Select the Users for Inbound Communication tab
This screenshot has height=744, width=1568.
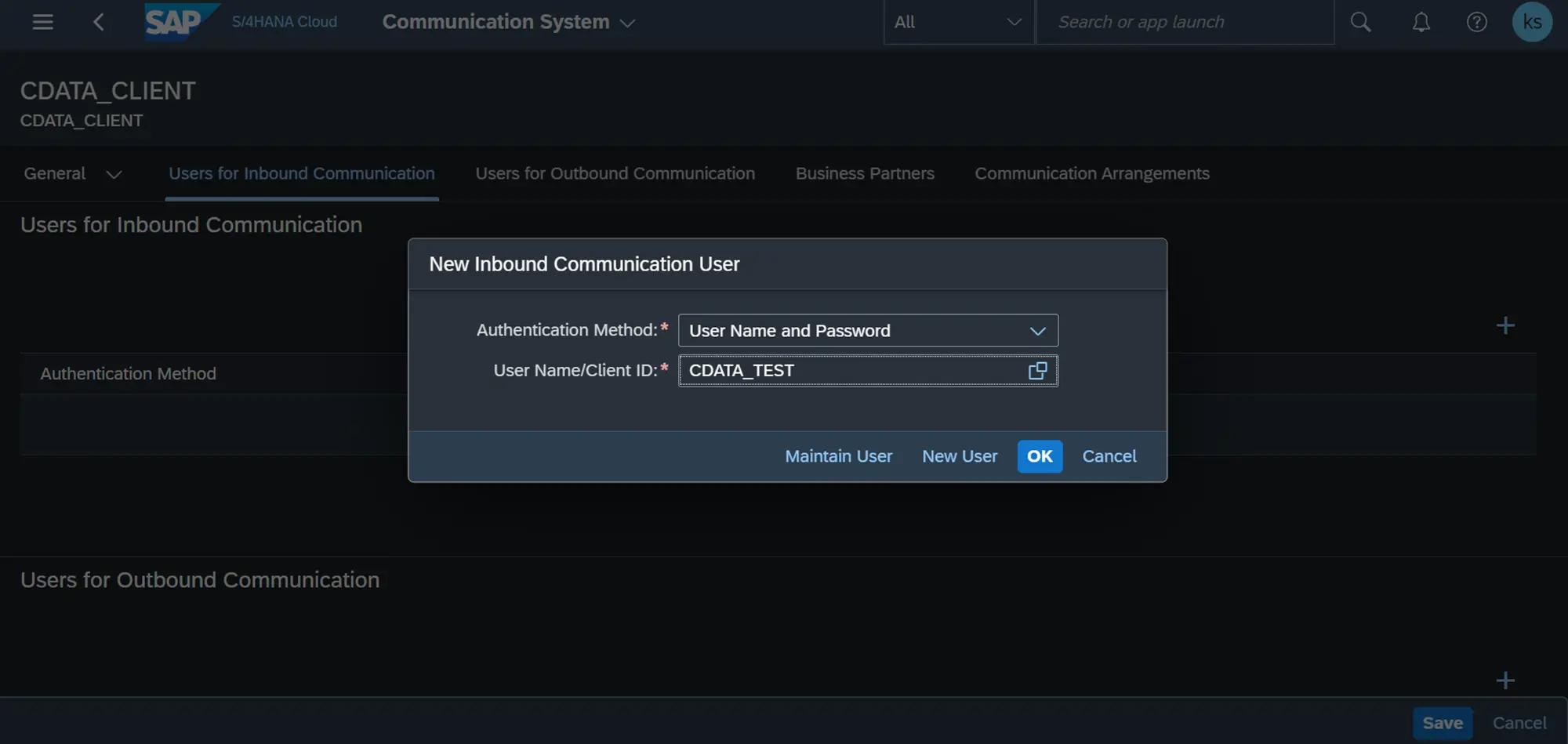(302, 173)
